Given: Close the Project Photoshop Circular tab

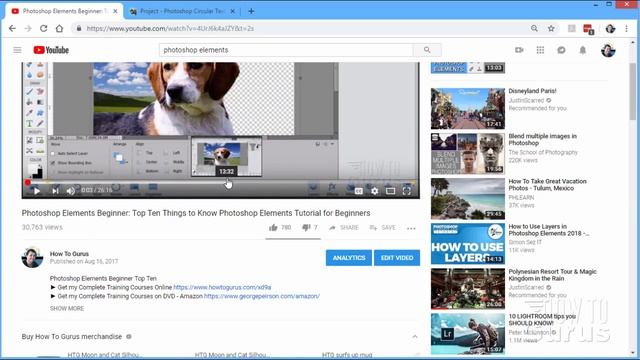Looking at the screenshot, I should point(232,11).
